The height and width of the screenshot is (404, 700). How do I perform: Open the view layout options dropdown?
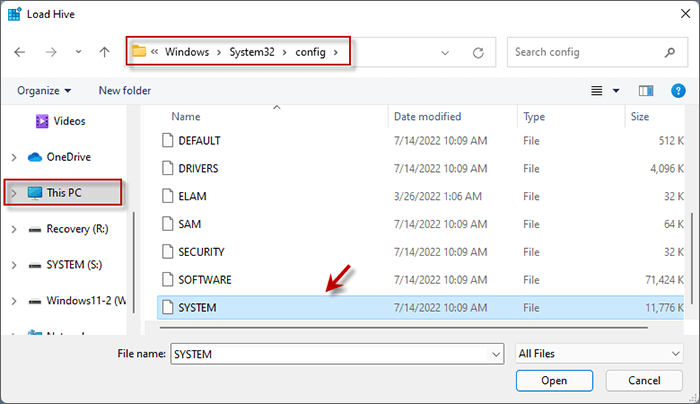coord(604,90)
